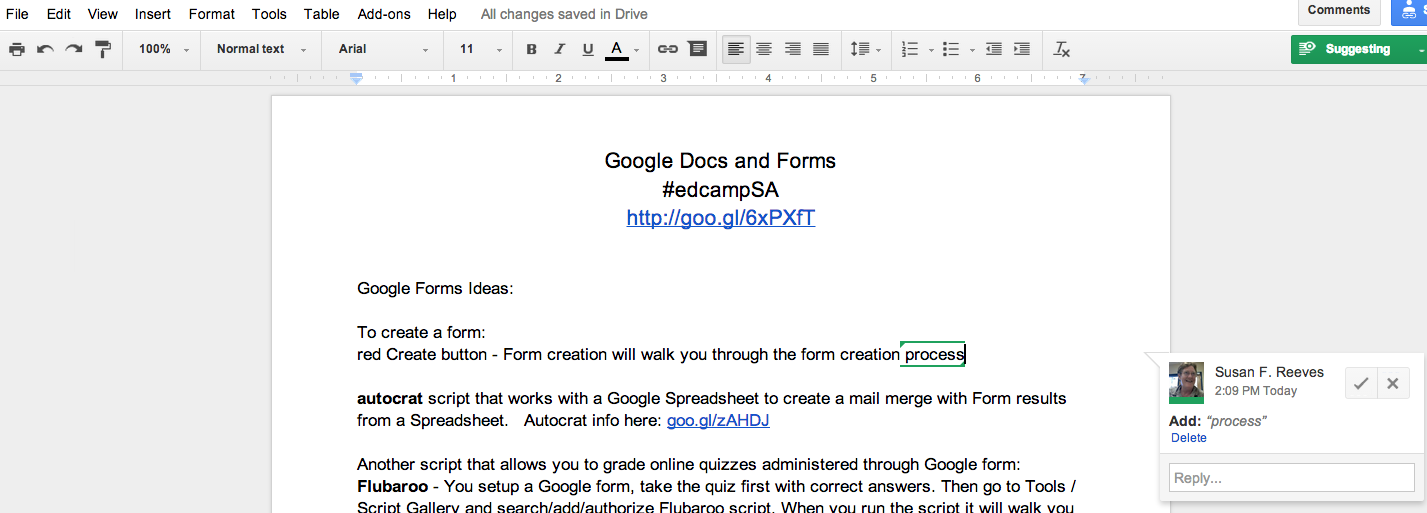Screen dimensions: 1427x513
Task: Click the right indent marker on ruler
Action: tap(1083, 79)
